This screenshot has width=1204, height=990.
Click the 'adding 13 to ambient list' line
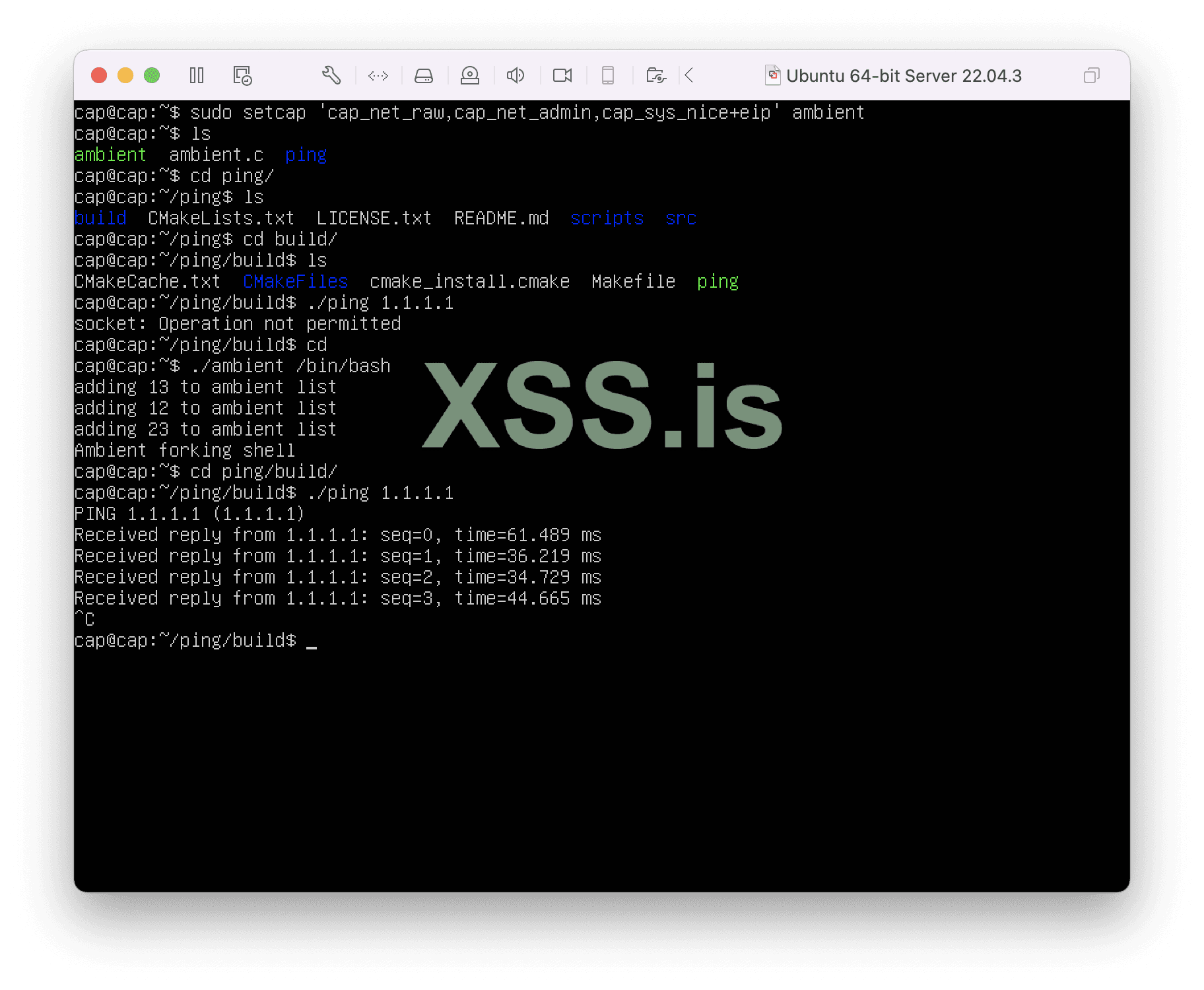click(205, 387)
